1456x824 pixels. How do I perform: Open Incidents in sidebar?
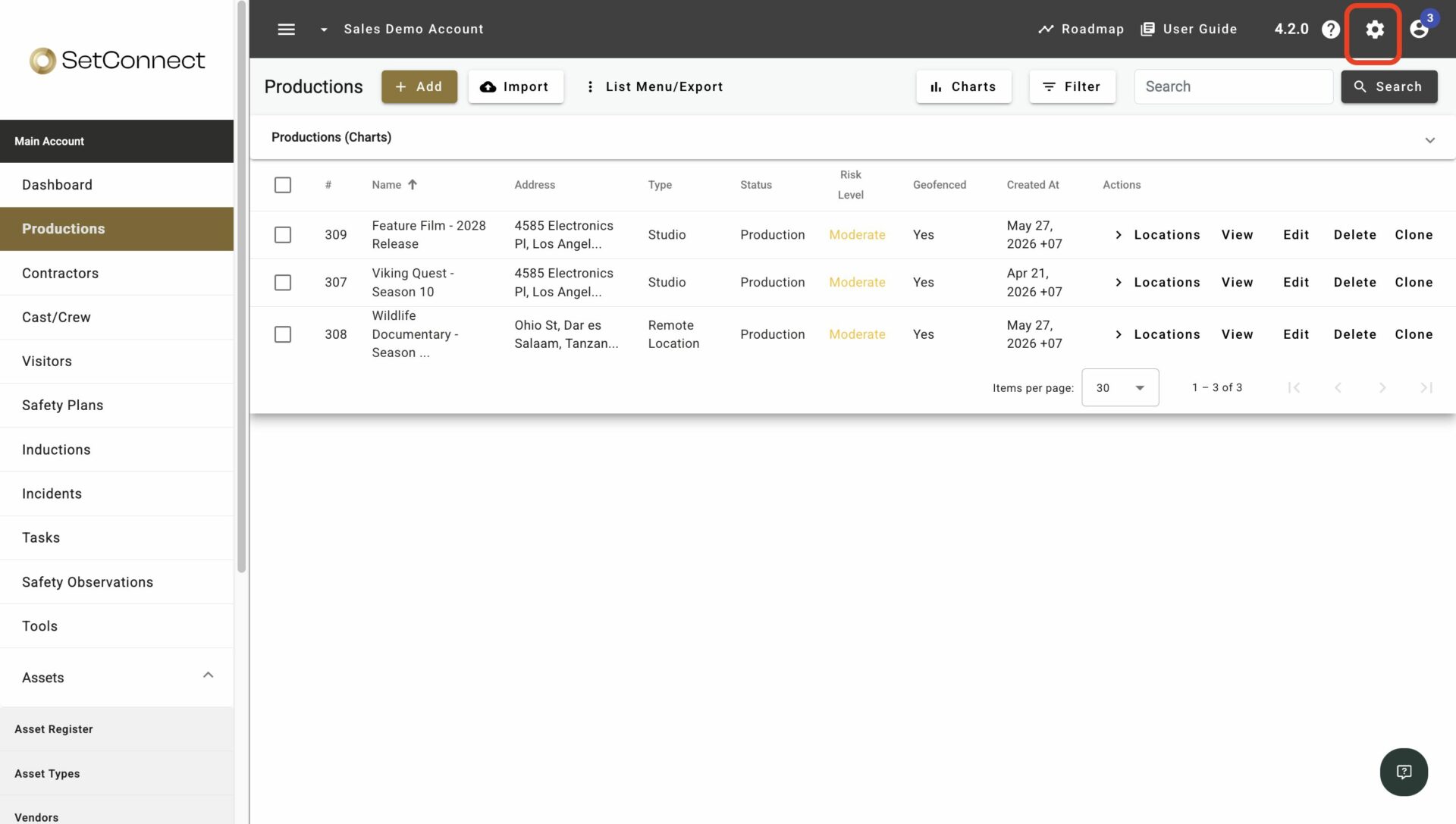pos(117,493)
